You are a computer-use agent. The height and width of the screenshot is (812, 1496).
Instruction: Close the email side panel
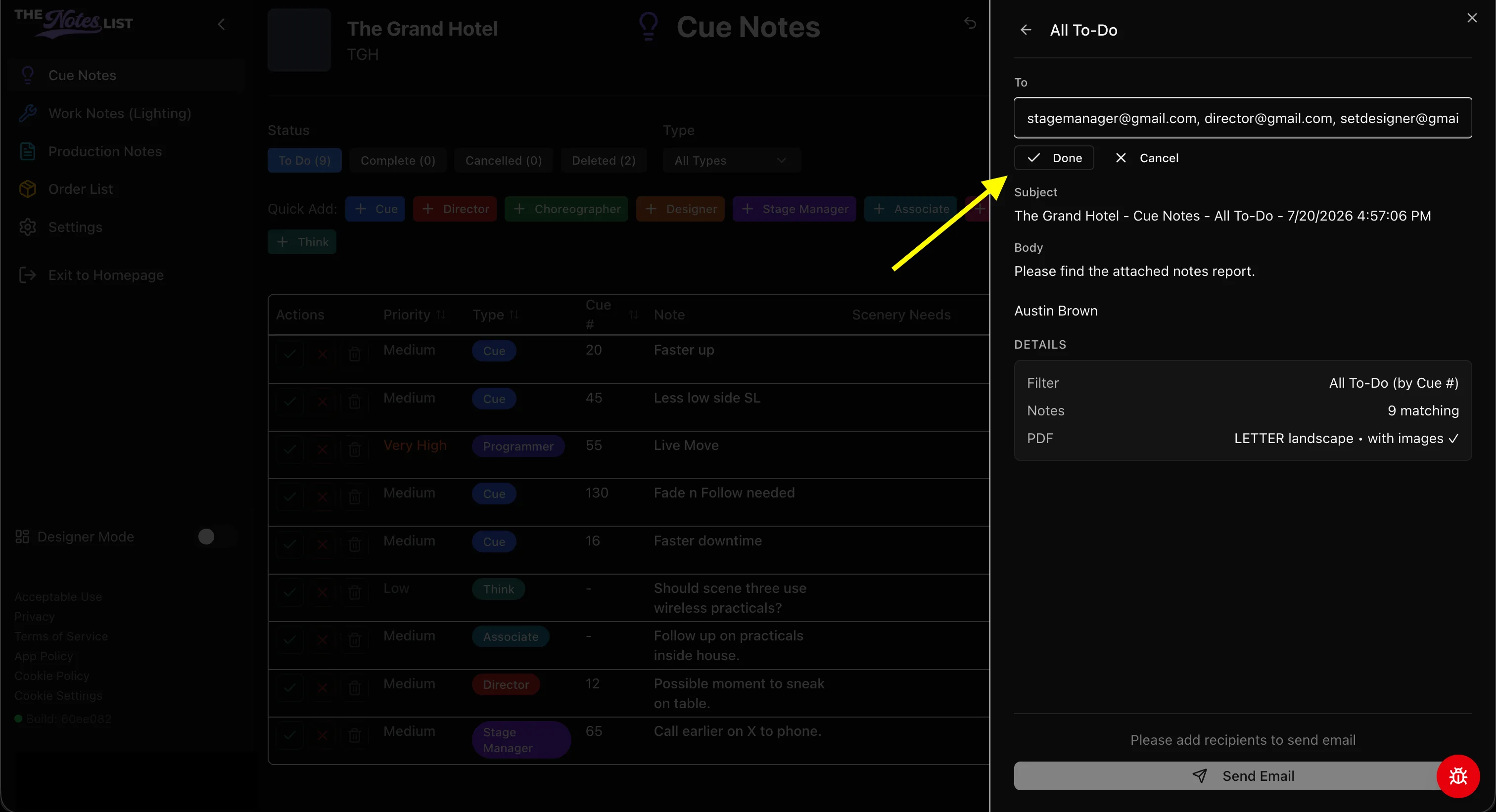click(x=1472, y=18)
